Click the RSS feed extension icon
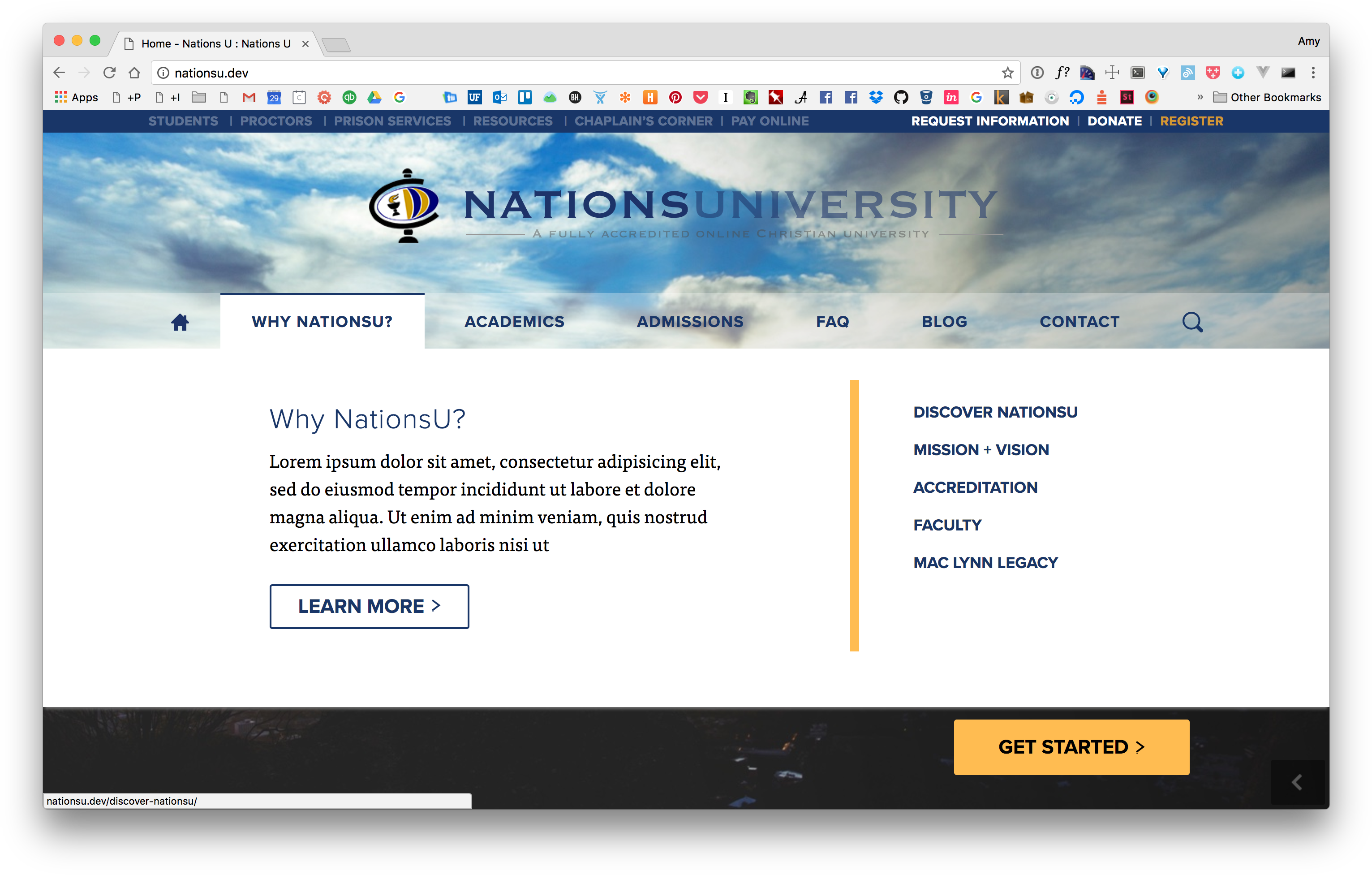 click(x=1187, y=73)
